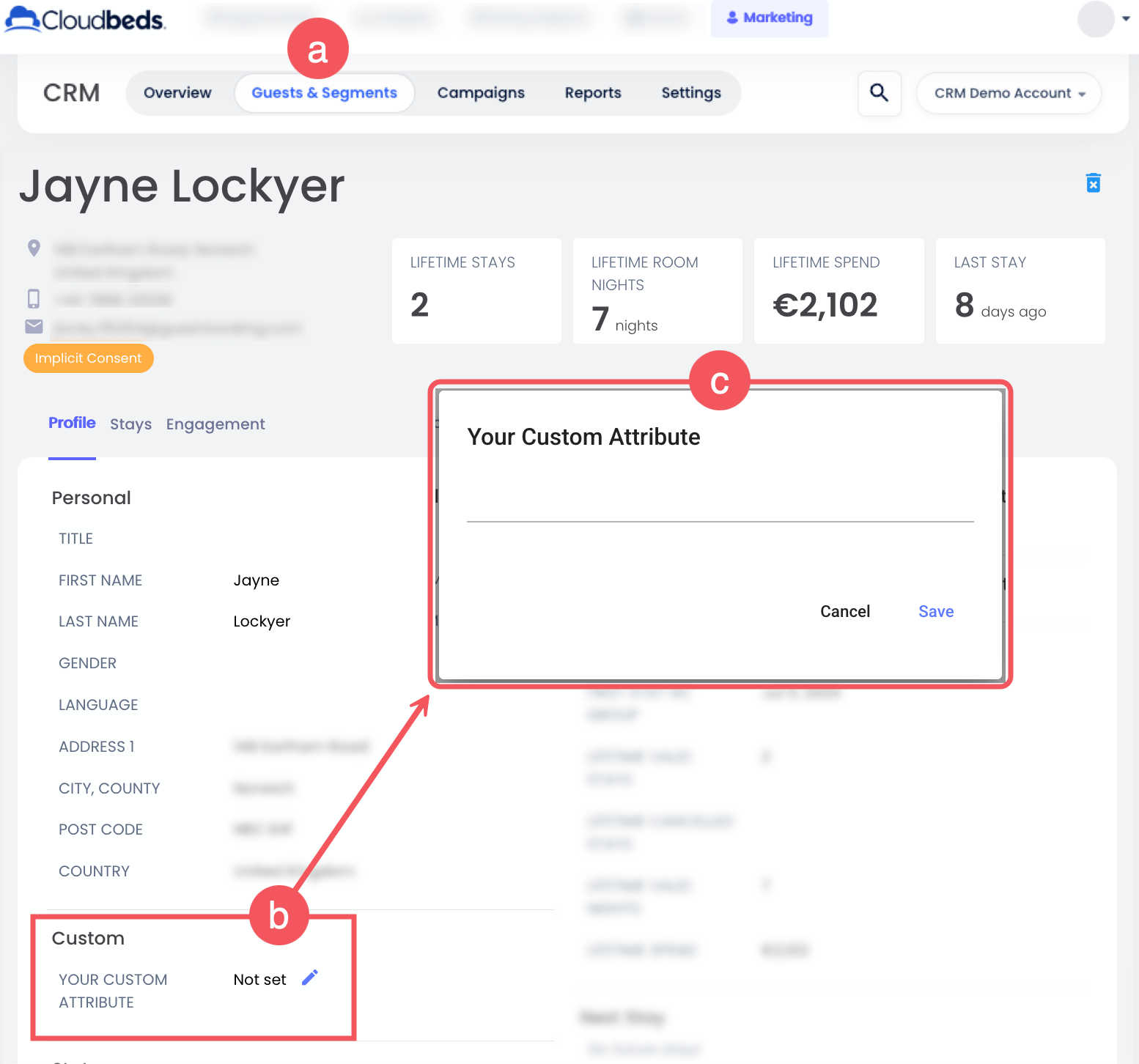Edit custom attribute with pencil icon
Screen dimensions: 1139x1064
click(x=310, y=978)
